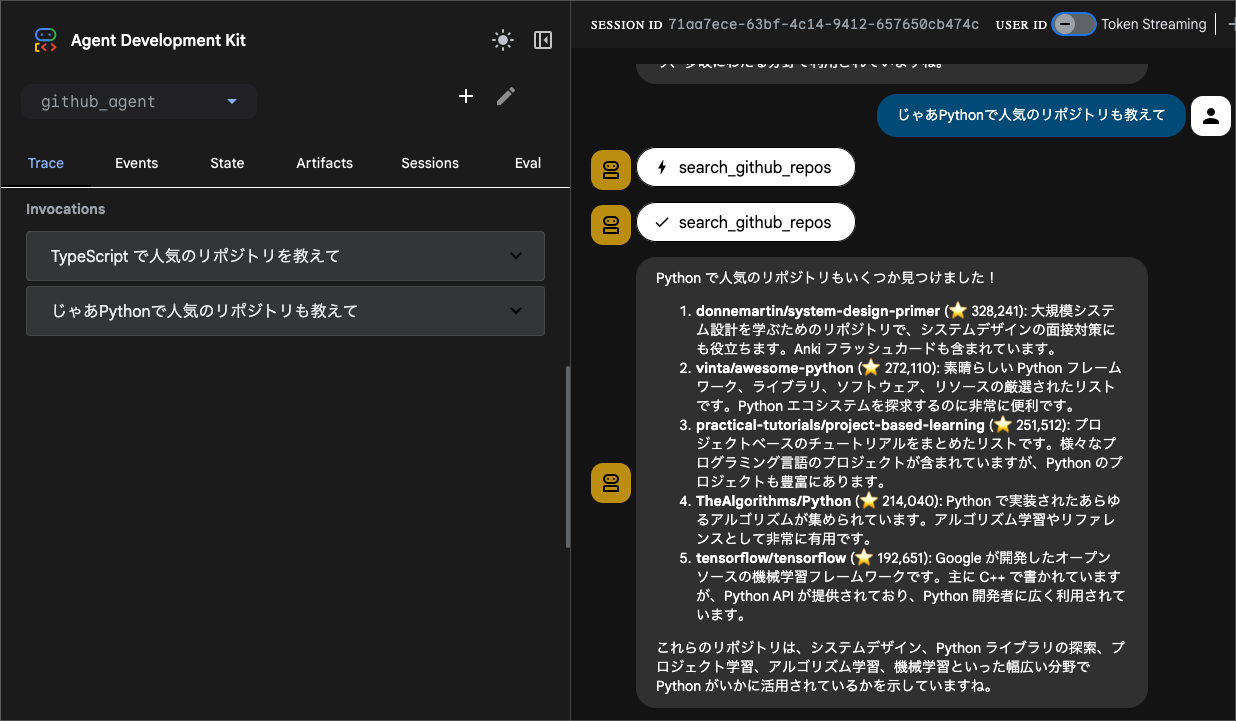Open the Sessions tab
The height and width of the screenshot is (721, 1236).
coord(430,163)
